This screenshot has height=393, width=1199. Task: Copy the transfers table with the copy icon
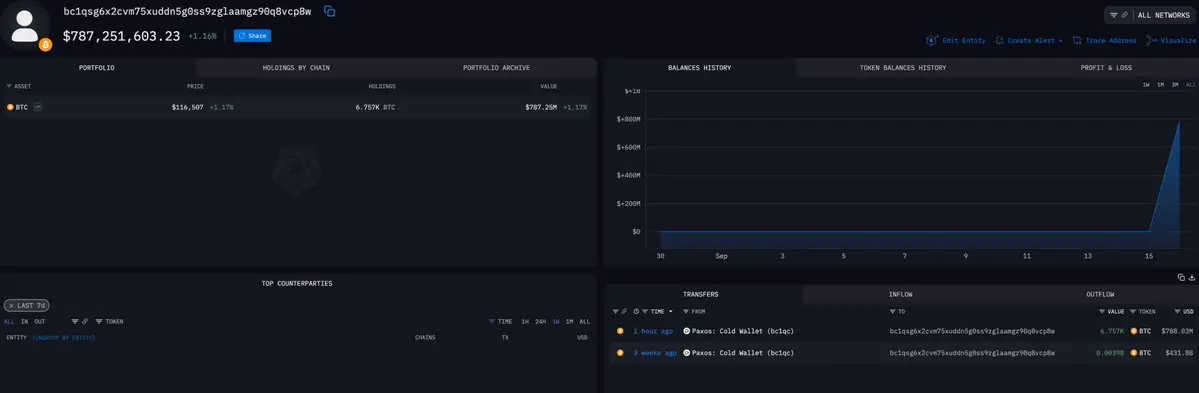click(x=1181, y=277)
